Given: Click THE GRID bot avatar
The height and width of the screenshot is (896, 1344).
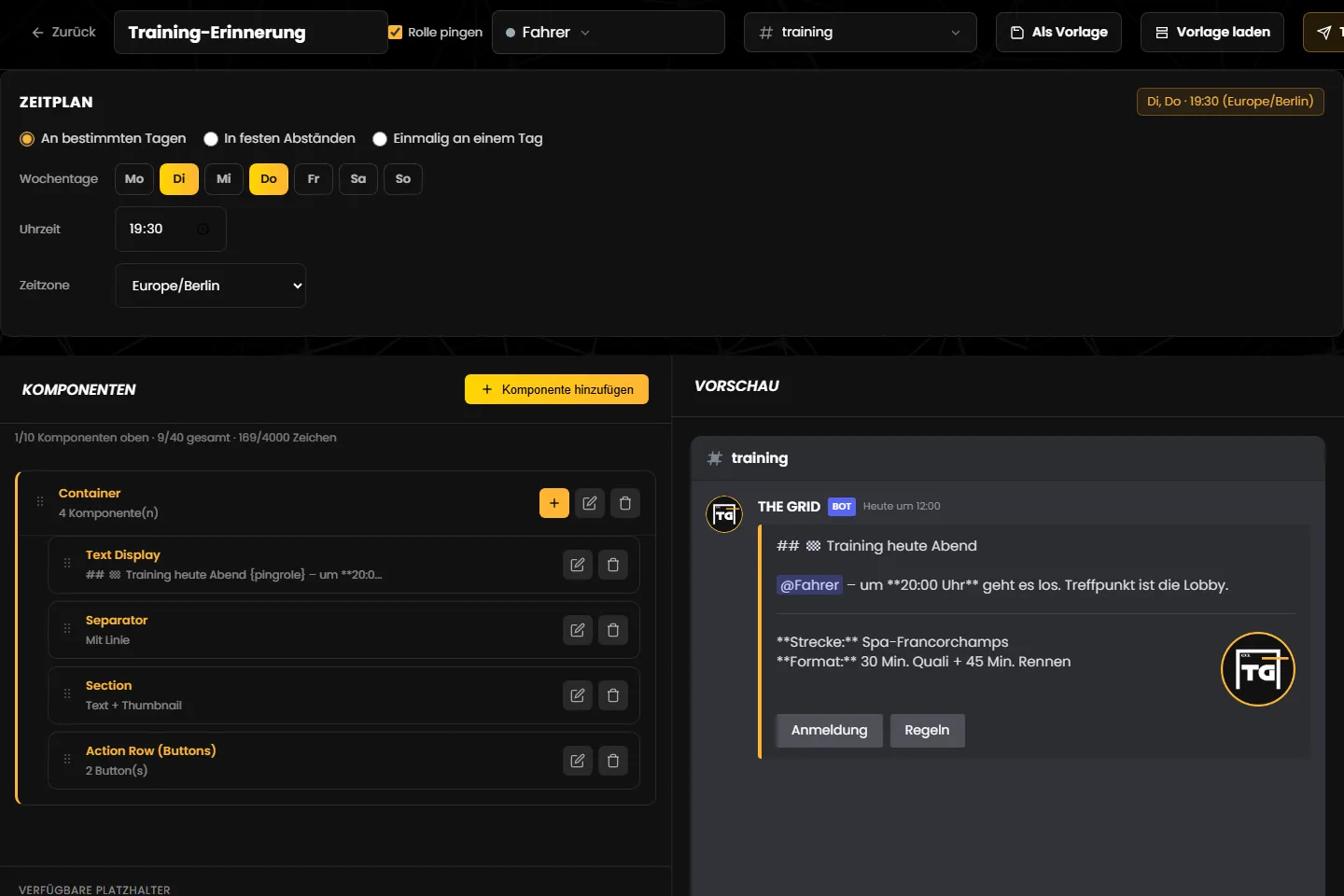Looking at the screenshot, I should (x=724, y=514).
